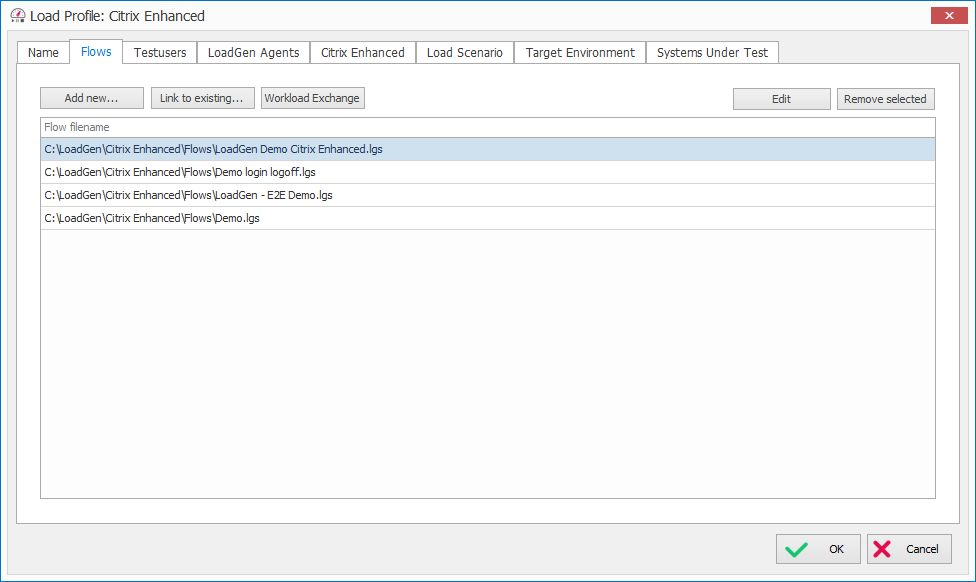Select LoadGen Demo Citrix Enhanced.lgs row
This screenshot has height=582, width=976.
[488, 149]
